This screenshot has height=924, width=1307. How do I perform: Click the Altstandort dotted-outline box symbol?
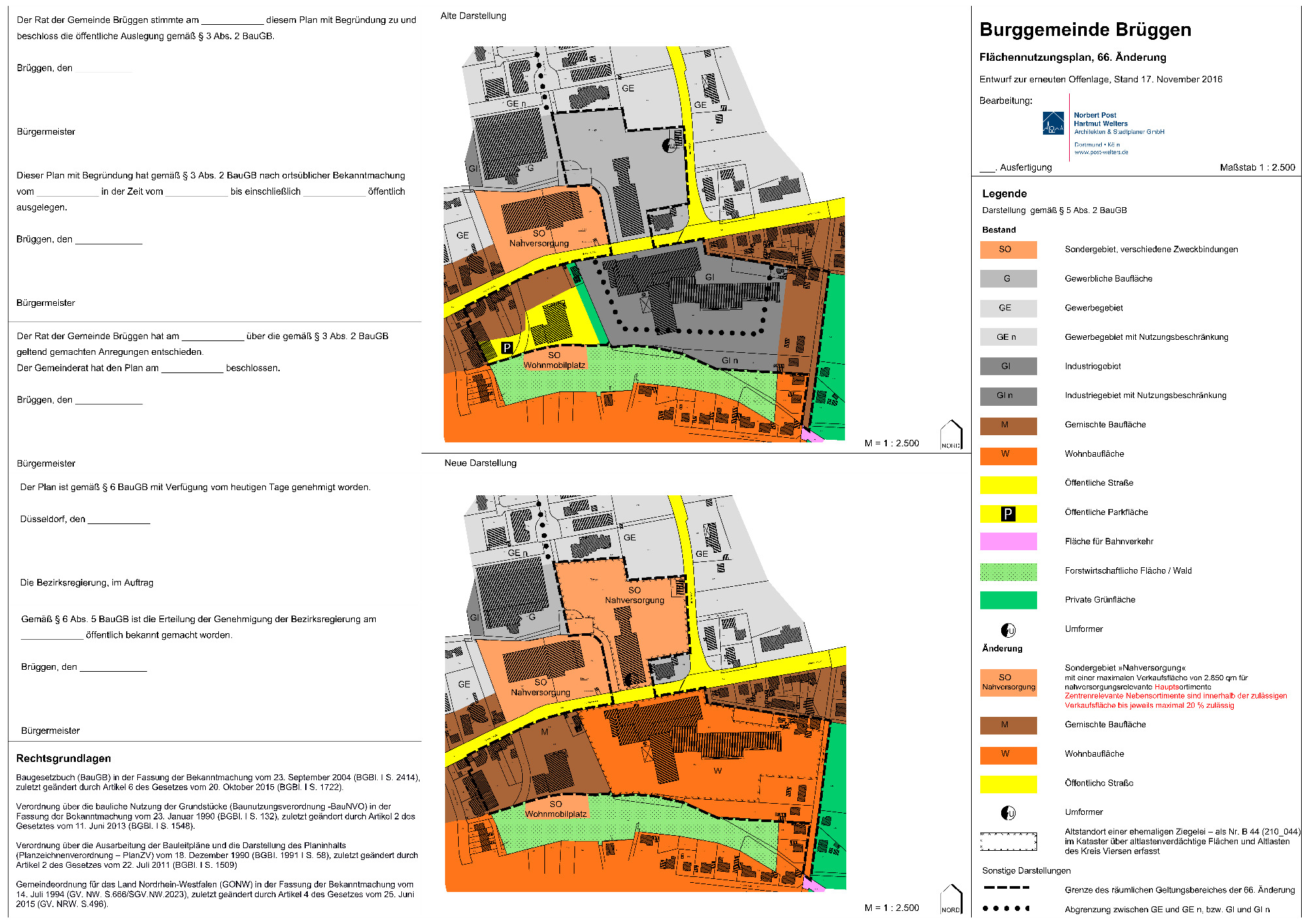pos(1008,842)
